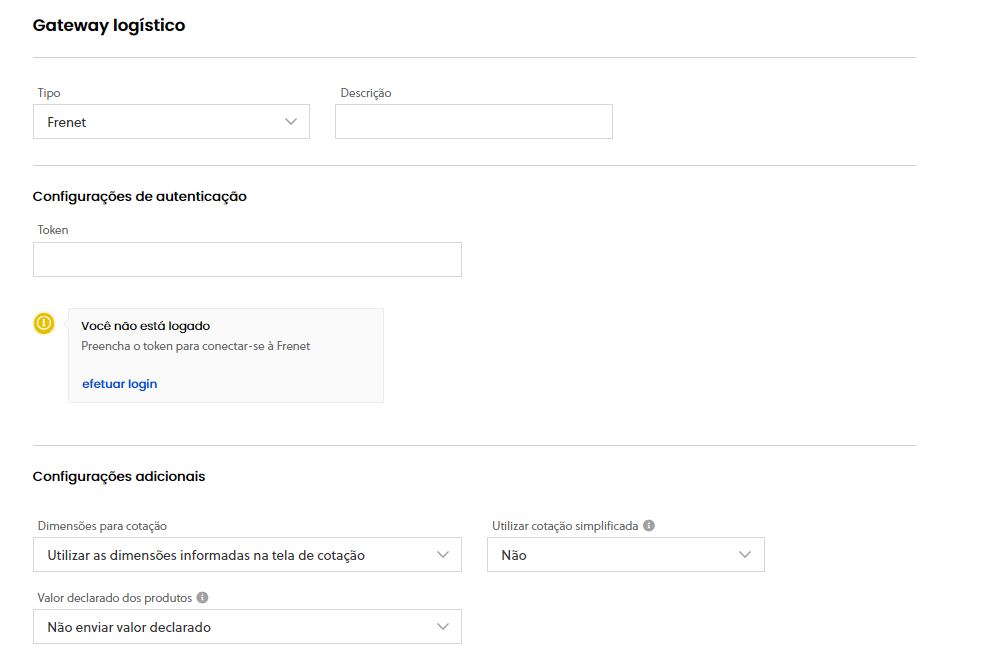981x671 pixels.
Task: Expand the "Dimensões para cotação" dropdown
Action: (247, 554)
